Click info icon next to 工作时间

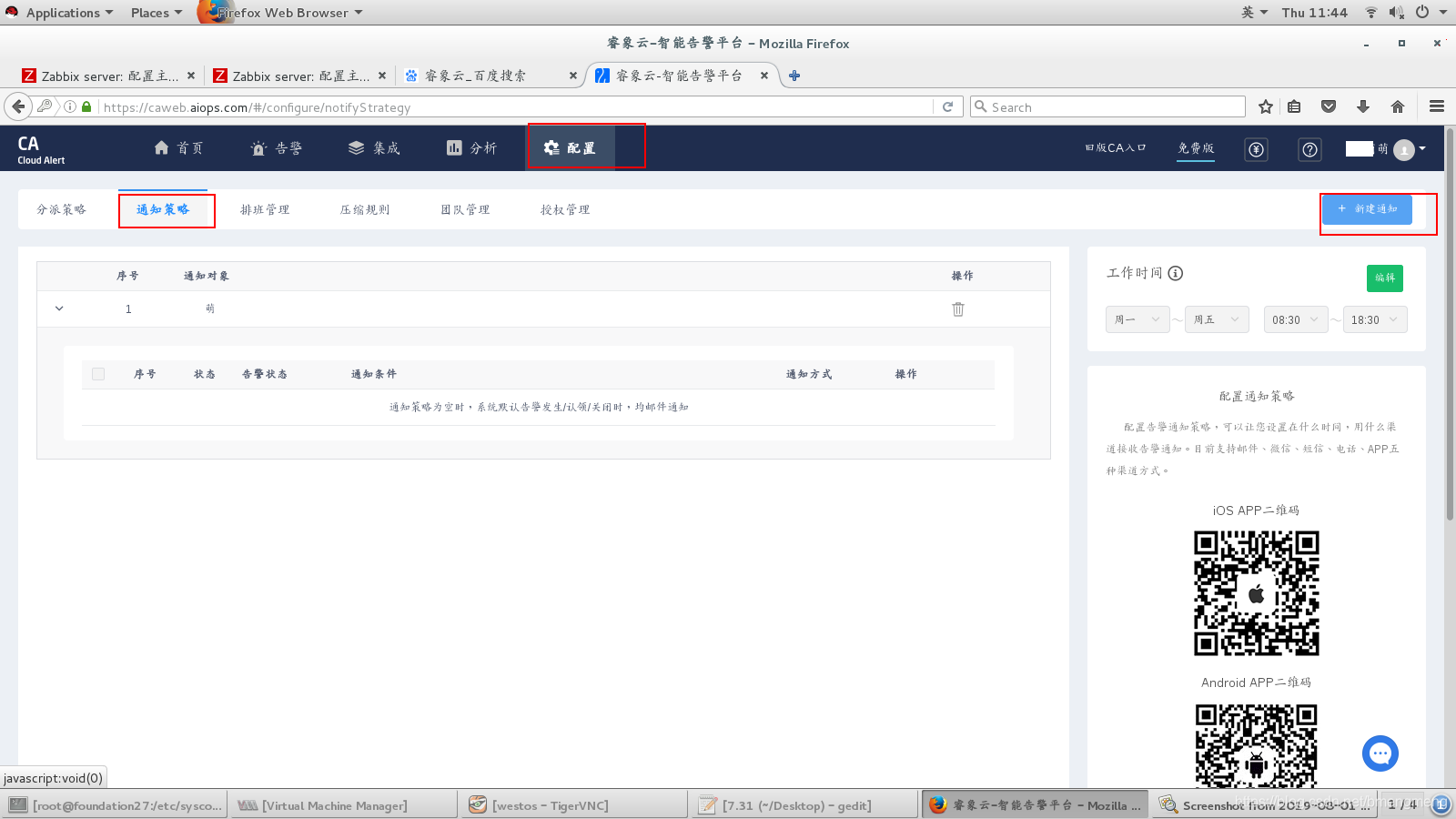1175,273
